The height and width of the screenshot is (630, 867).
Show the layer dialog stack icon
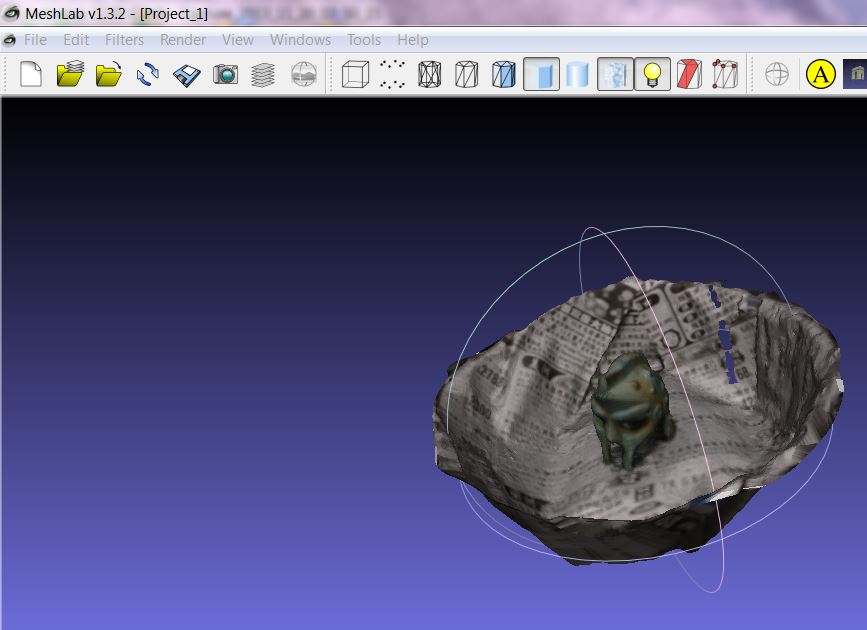263,75
